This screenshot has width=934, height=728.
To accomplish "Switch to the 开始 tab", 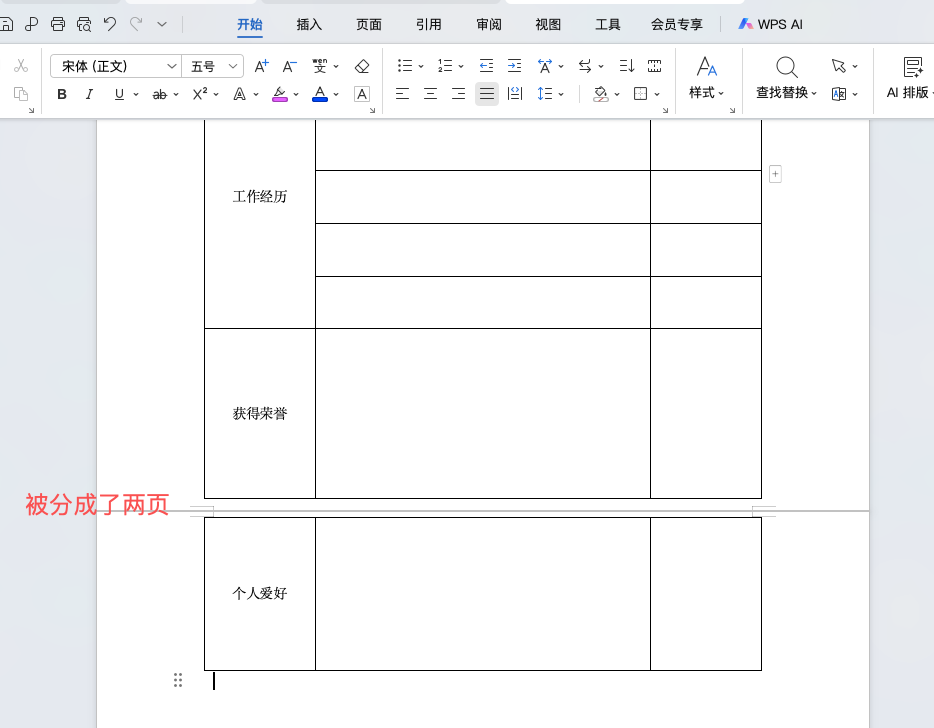I will [250, 24].
